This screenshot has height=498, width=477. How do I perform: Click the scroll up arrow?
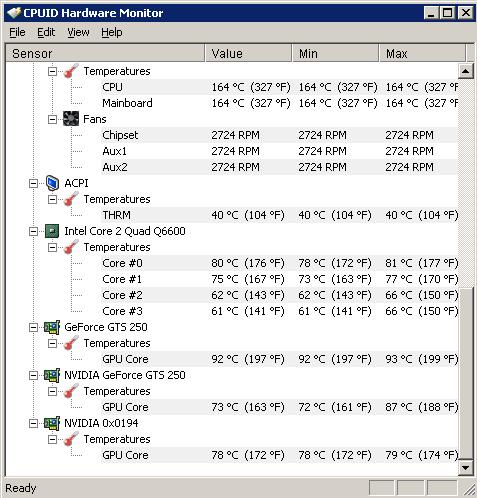click(x=465, y=71)
